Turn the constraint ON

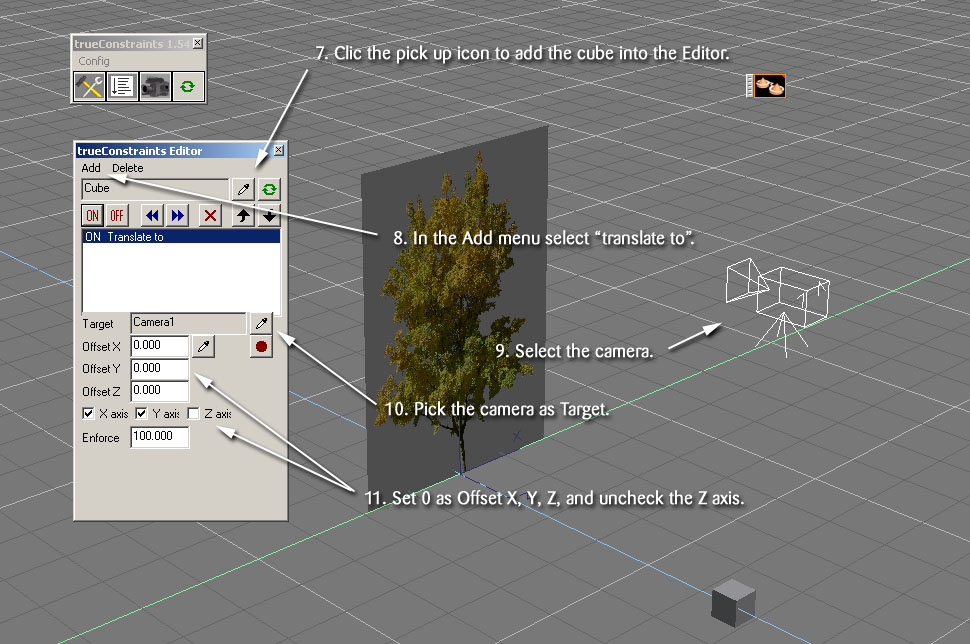pos(92,215)
